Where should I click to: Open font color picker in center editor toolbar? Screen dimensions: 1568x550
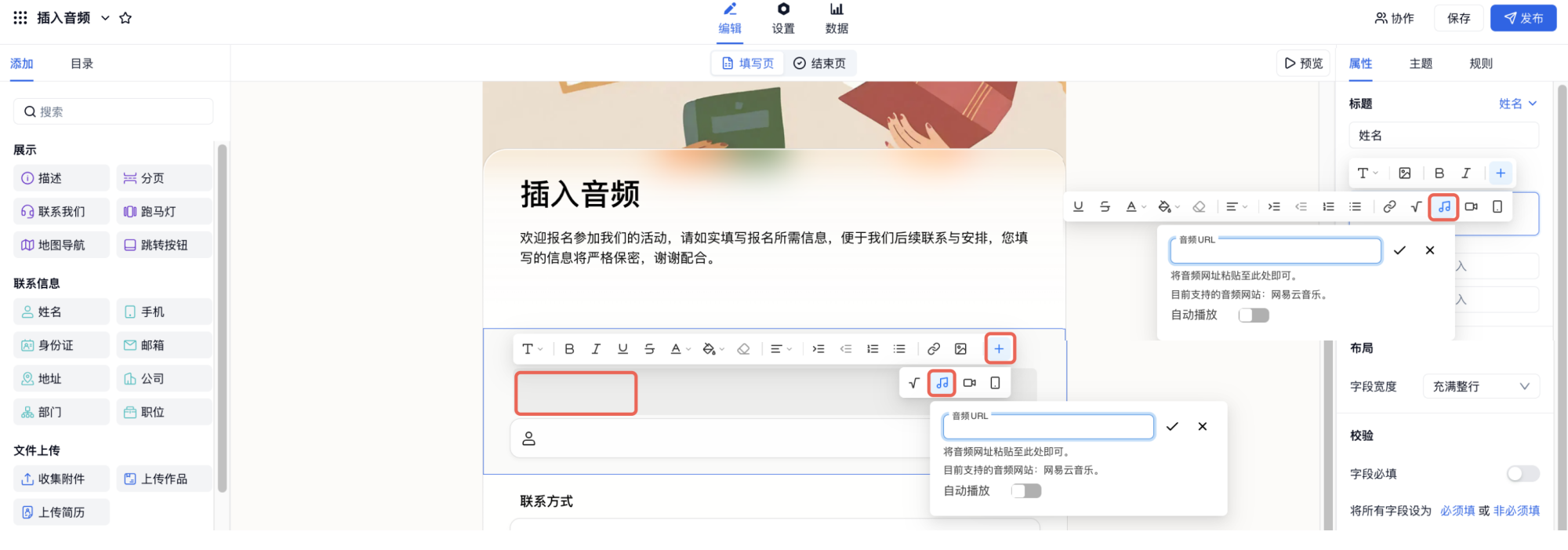679,349
